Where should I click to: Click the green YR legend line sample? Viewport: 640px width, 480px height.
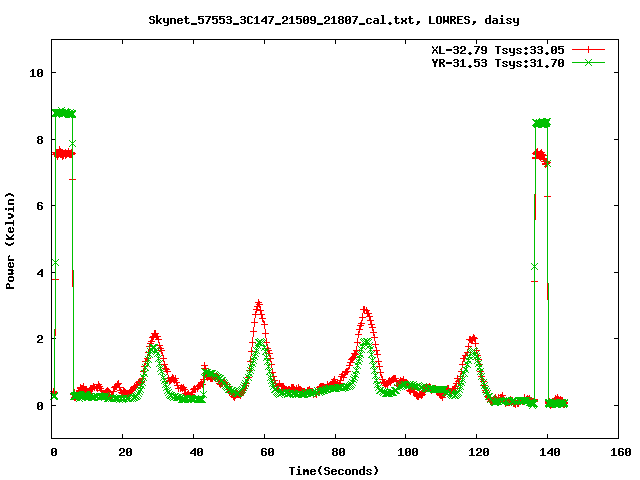coord(588,62)
